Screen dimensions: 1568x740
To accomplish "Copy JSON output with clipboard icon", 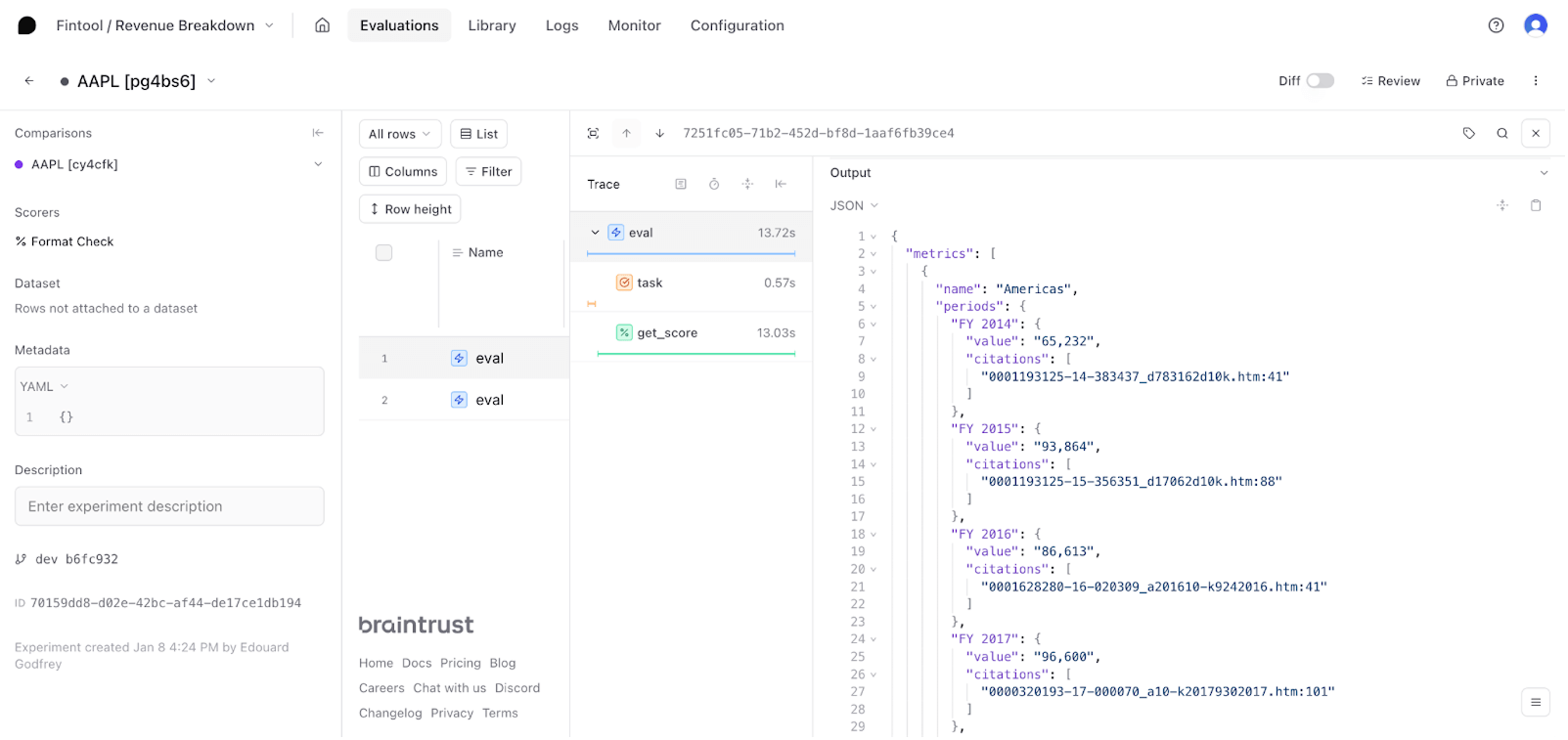I will [1536, 205].
